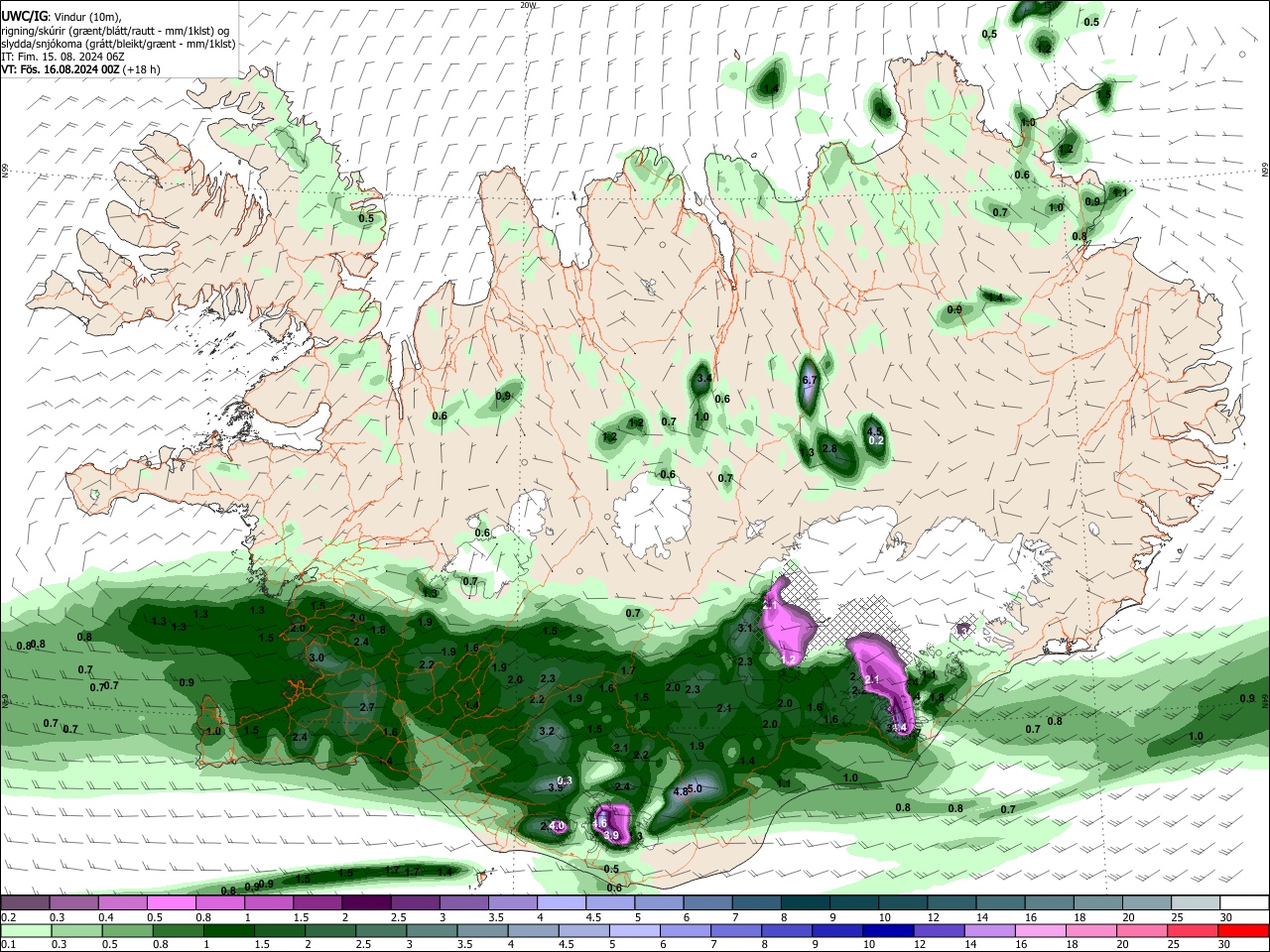
Task: Click the darkest purple 2 snow swatch
Action: pyautogui.click(x=366, y=903)
